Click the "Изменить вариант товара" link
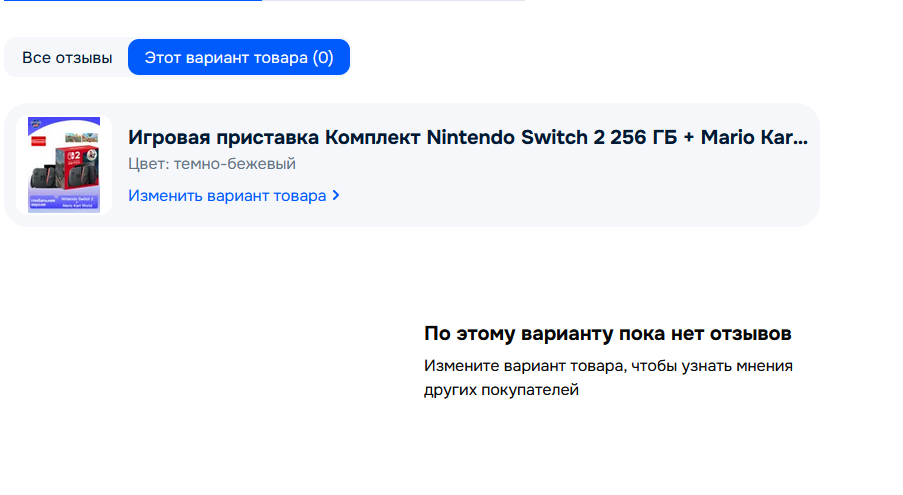The height and width of the screenshot is (495, 903). pyautogui.click(x=227, y=196)
